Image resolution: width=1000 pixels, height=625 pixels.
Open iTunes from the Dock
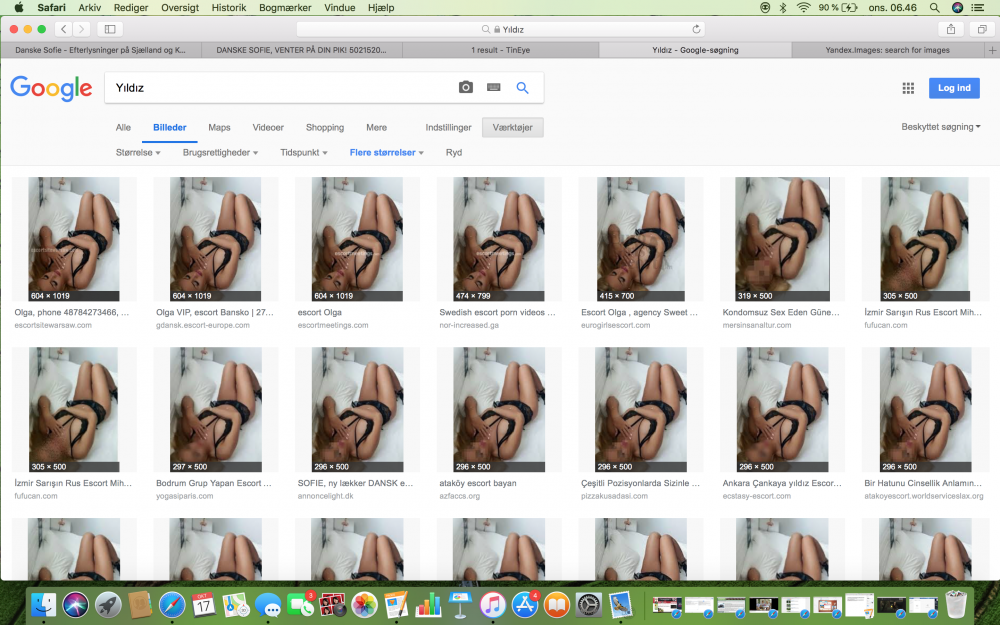(492, 605)
